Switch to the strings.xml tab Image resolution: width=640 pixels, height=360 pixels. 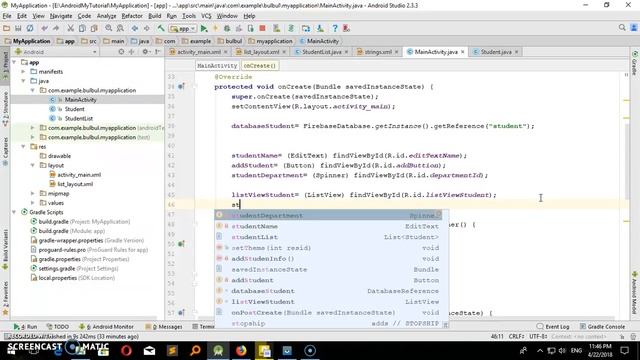(378, 52)
